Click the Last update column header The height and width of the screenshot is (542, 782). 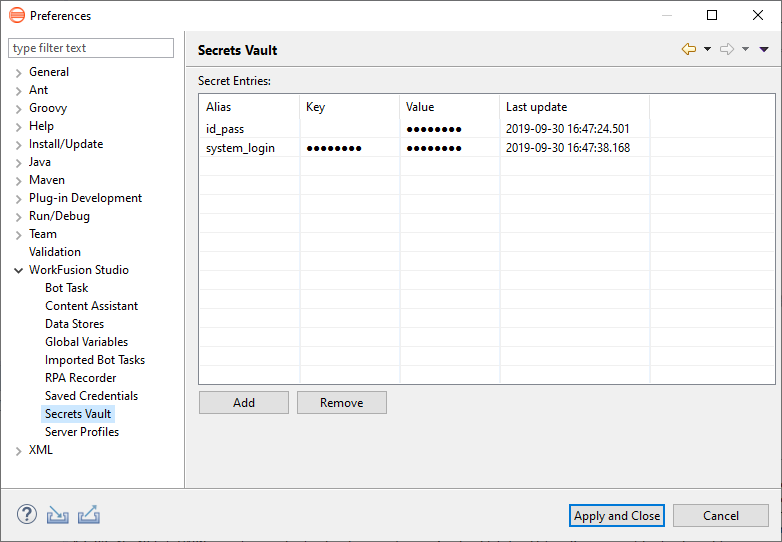pyautogui.click(x=575, y=107)
